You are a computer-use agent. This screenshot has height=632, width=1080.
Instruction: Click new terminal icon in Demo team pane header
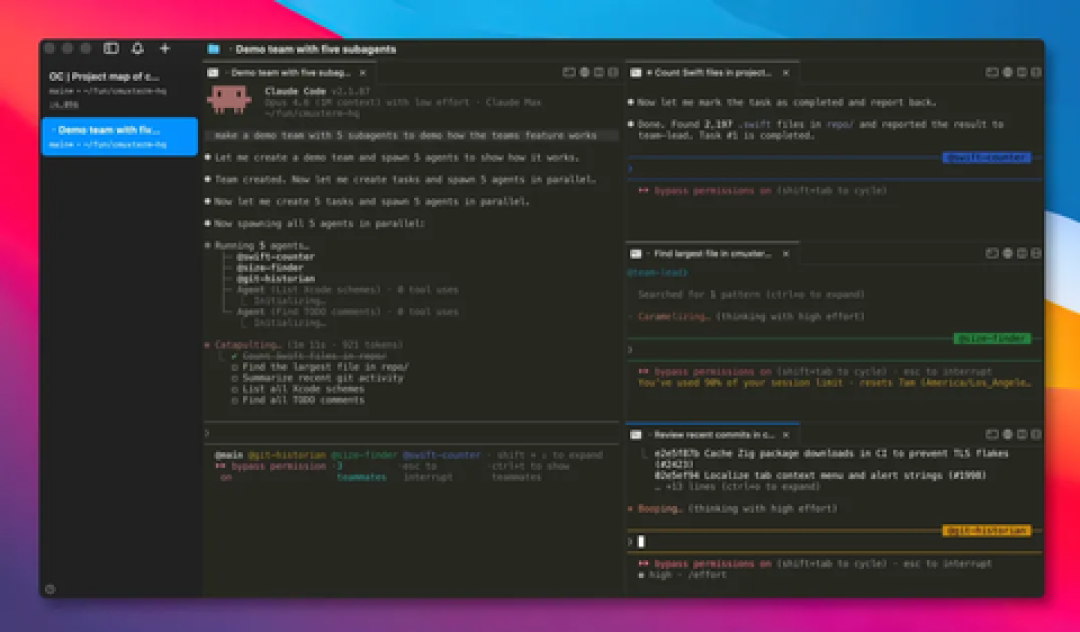coord(569,72)
